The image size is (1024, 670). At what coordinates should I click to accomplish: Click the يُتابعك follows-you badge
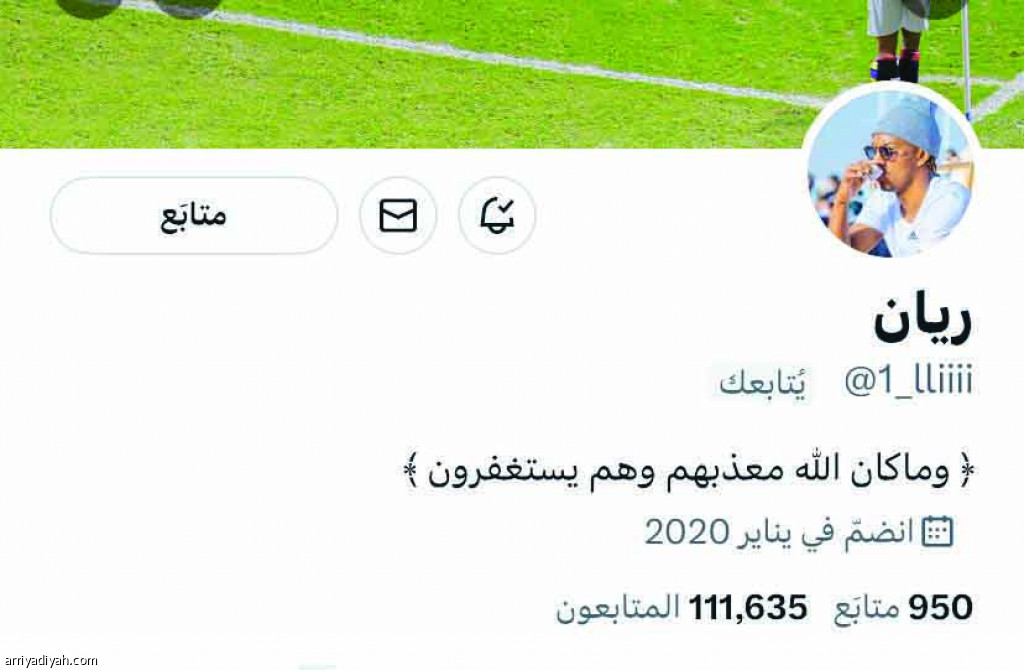[x=762, y=383]
